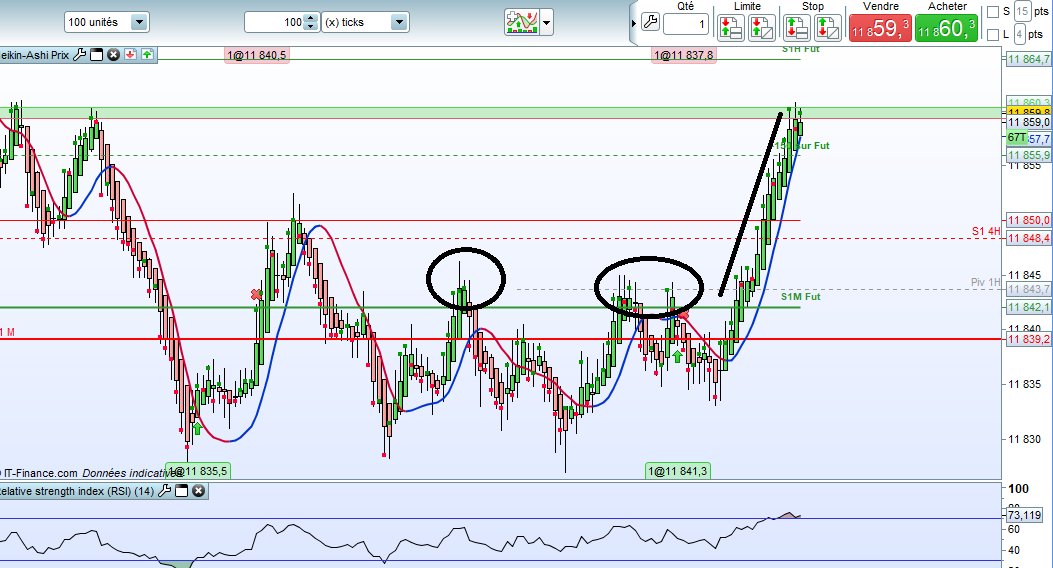Click the S points field showing 15
Image resolution: width=1053 pixels, height=568 pixels.
(1022, 11)
